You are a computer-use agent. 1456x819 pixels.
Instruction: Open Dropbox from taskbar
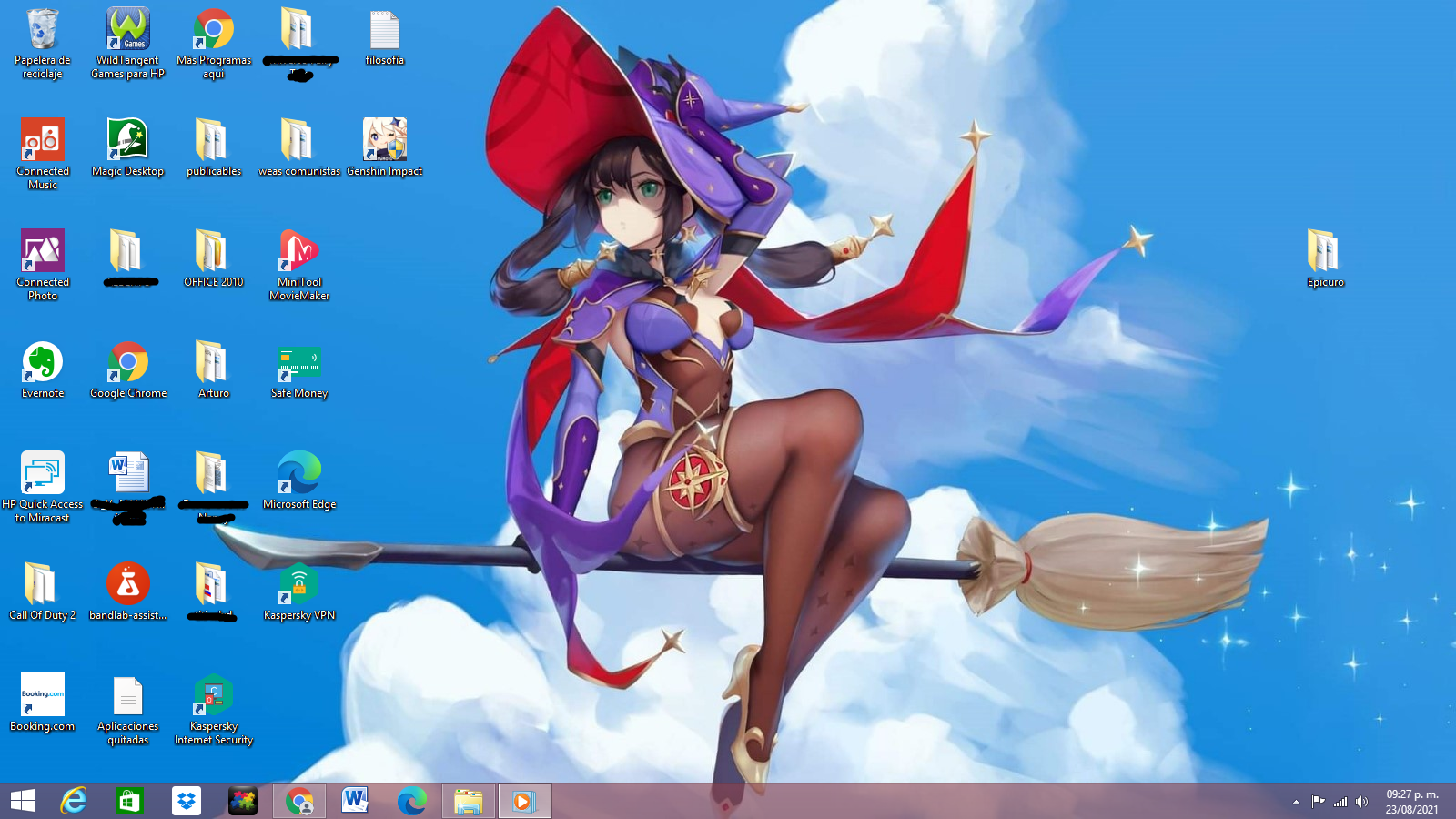186,801
